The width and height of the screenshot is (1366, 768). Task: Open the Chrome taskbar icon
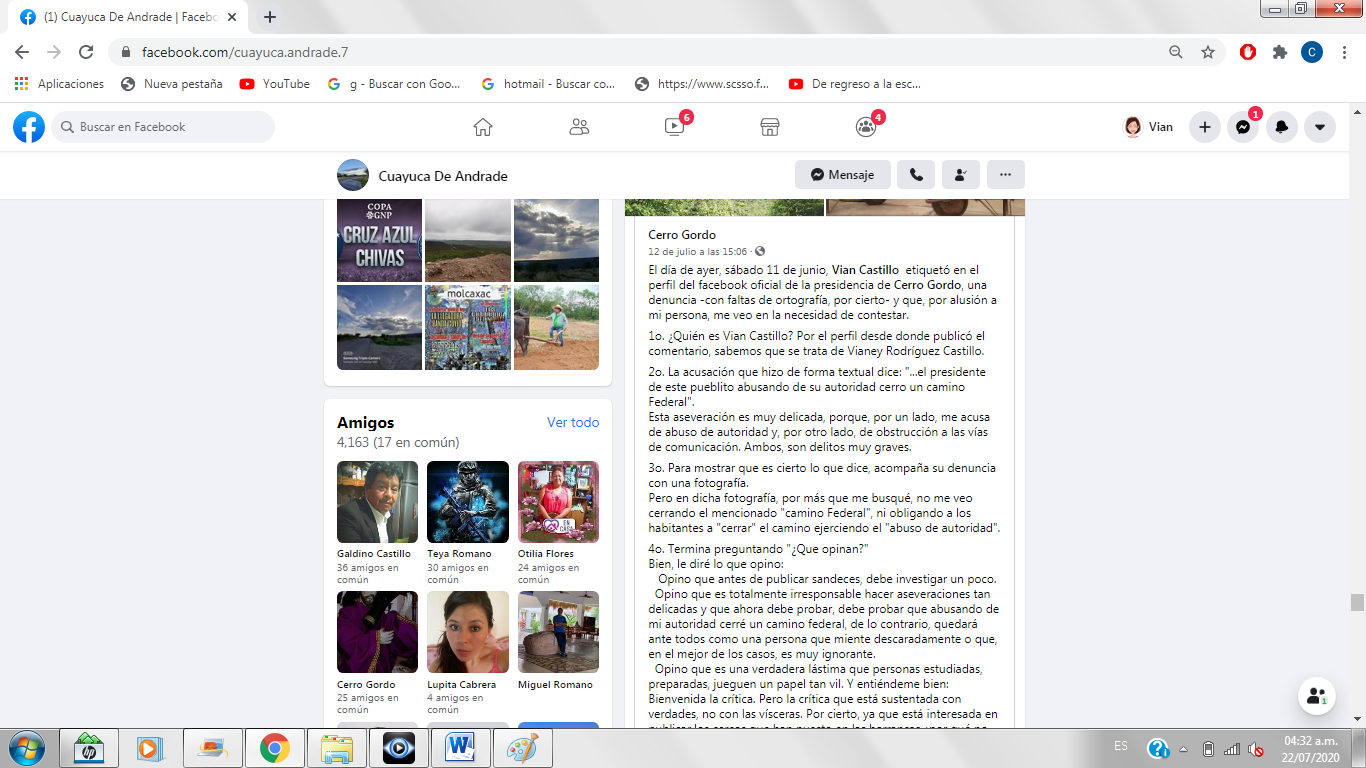click(275, 748)
